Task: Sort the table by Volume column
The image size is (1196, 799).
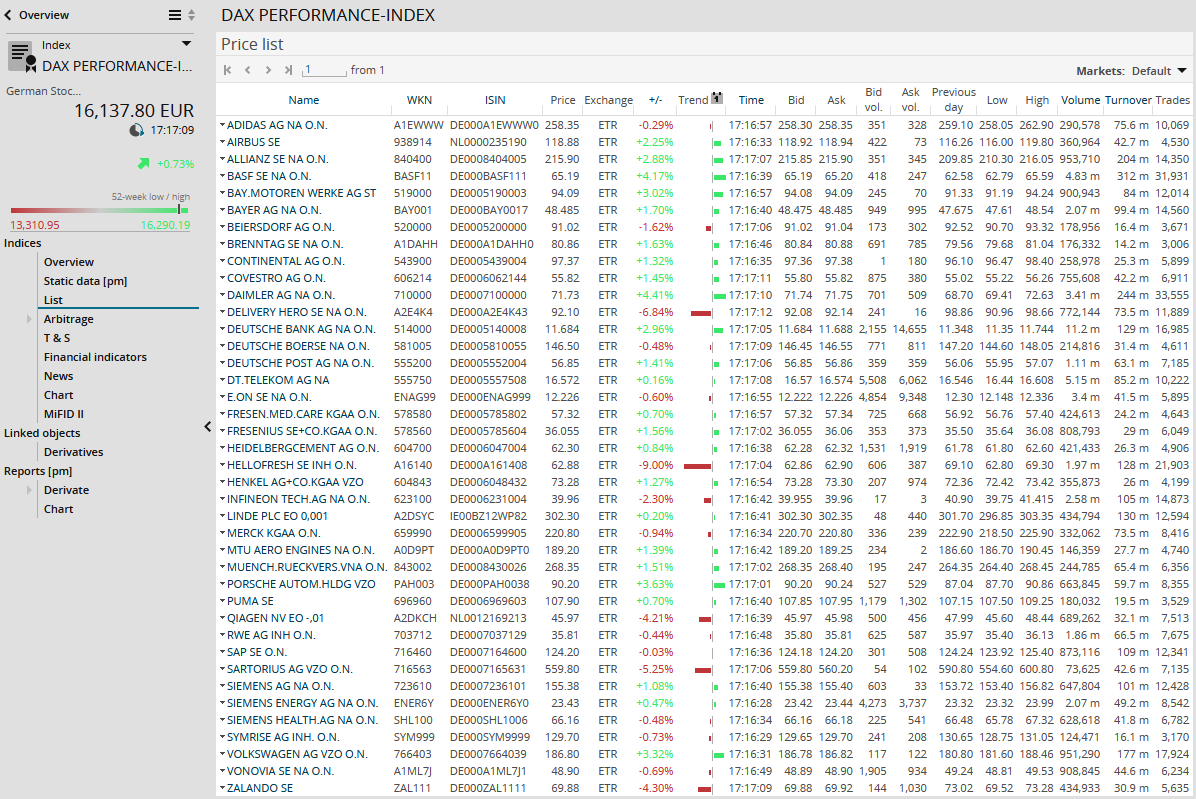Action: point(1080,100)
